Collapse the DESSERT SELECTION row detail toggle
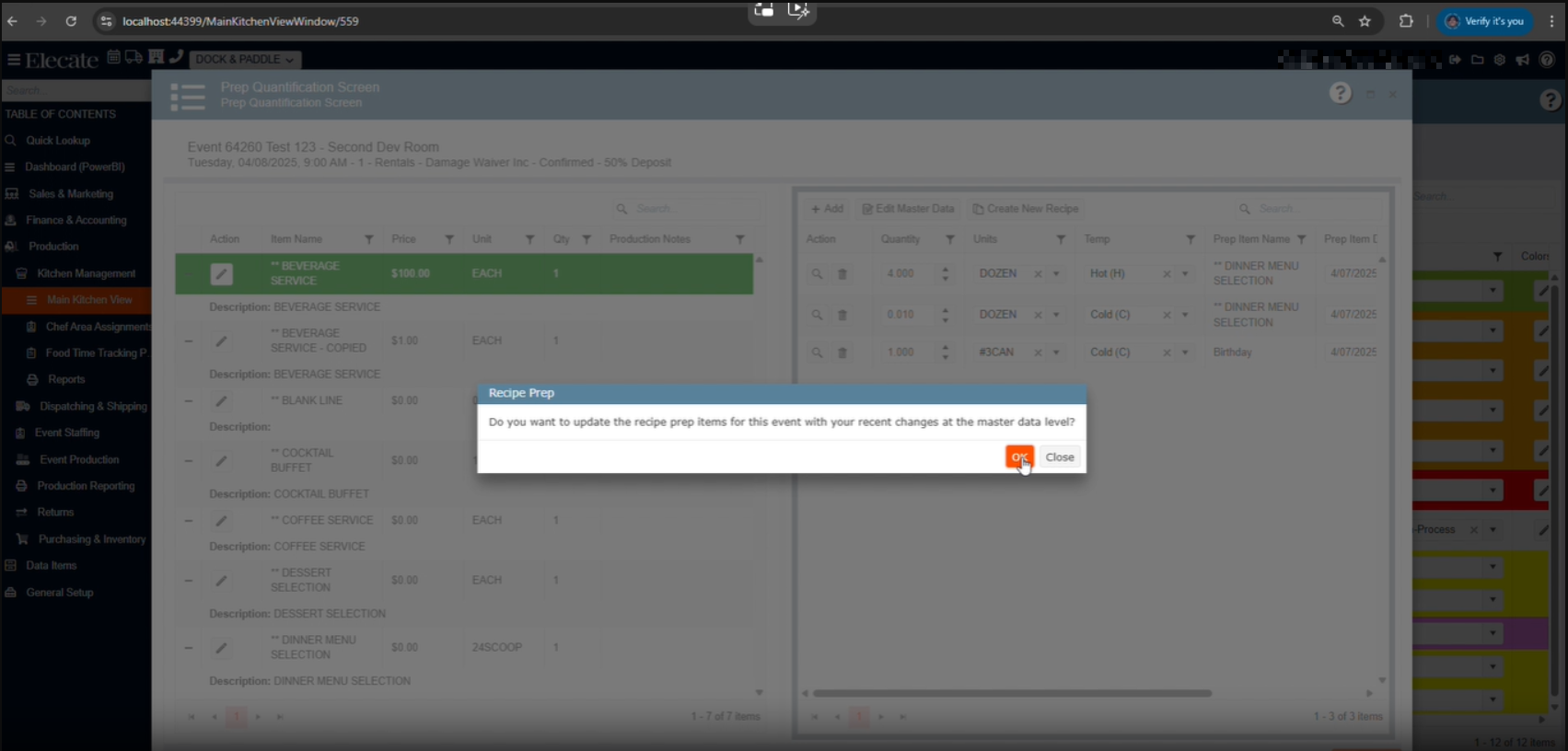This screenshot has height=751, width=1568. tap(189, 581)
